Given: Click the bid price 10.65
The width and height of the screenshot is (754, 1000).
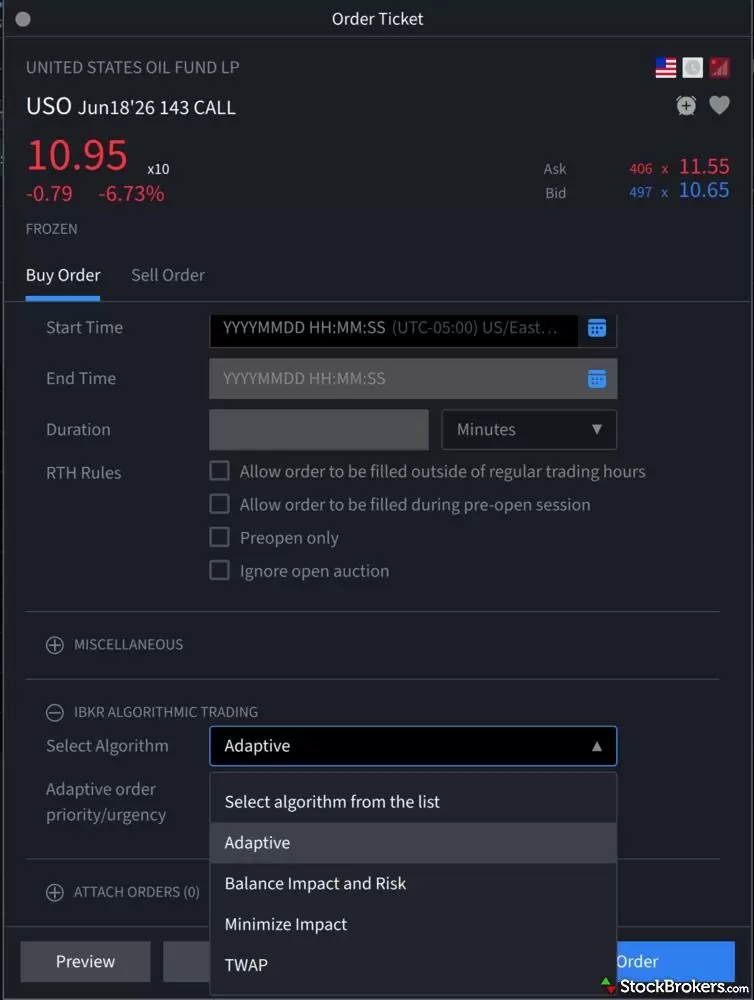Looking at the screenshot, I should click(704, 190).
